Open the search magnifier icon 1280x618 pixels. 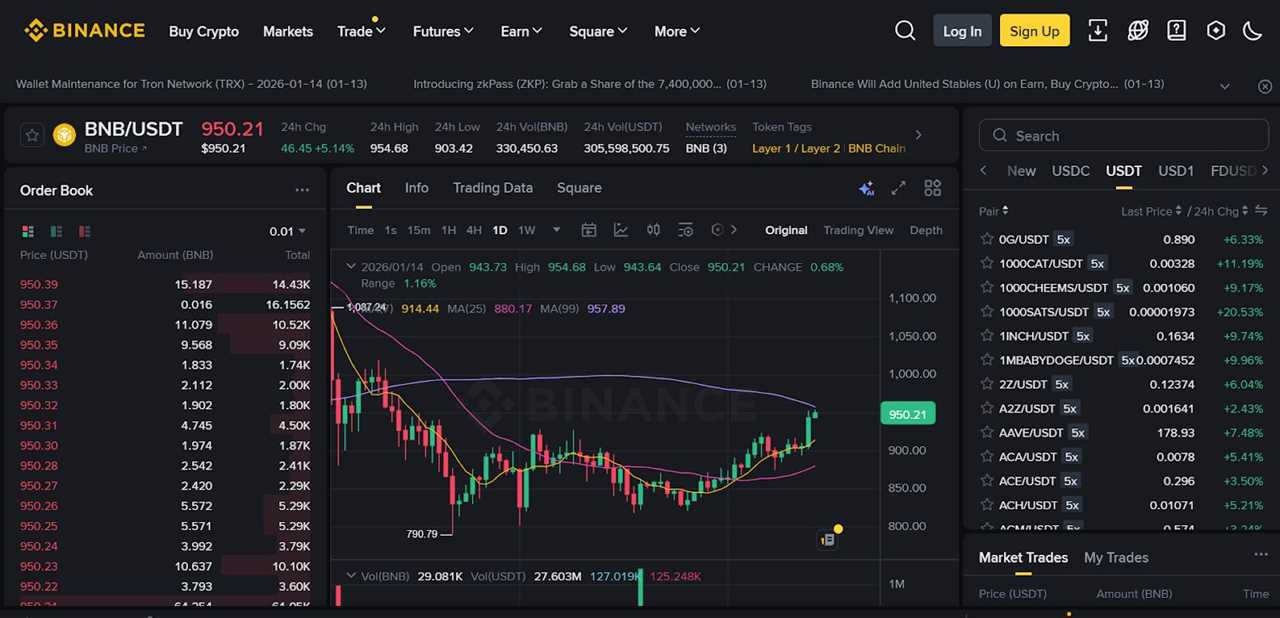(905, 30)
